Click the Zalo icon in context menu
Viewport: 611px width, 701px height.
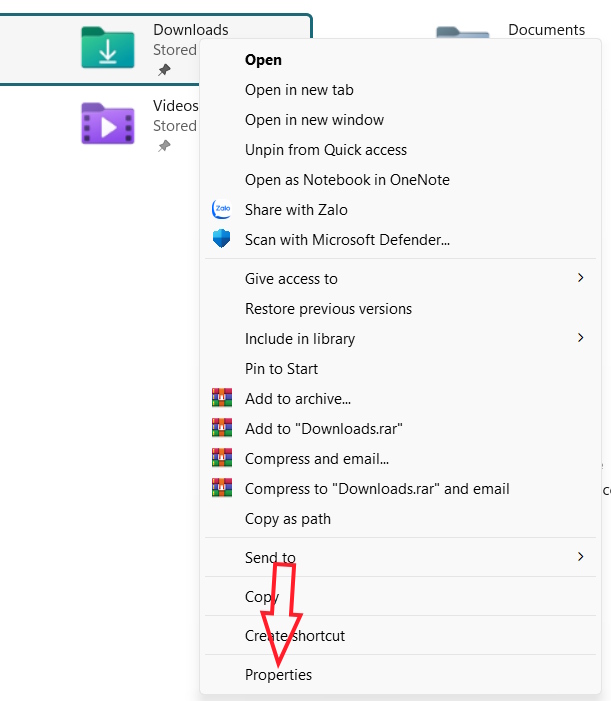point(222,209)
